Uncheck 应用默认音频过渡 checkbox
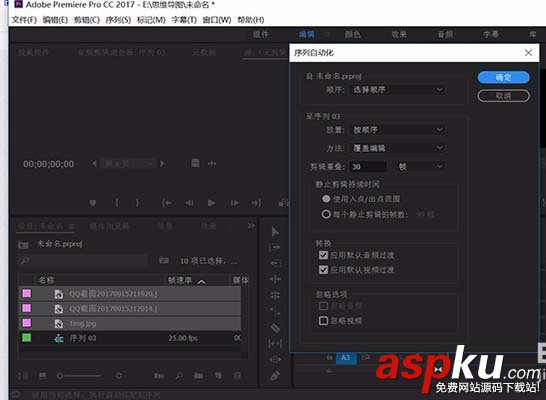The width and height of the screenshot is (546, 400). tap(323, 255)
